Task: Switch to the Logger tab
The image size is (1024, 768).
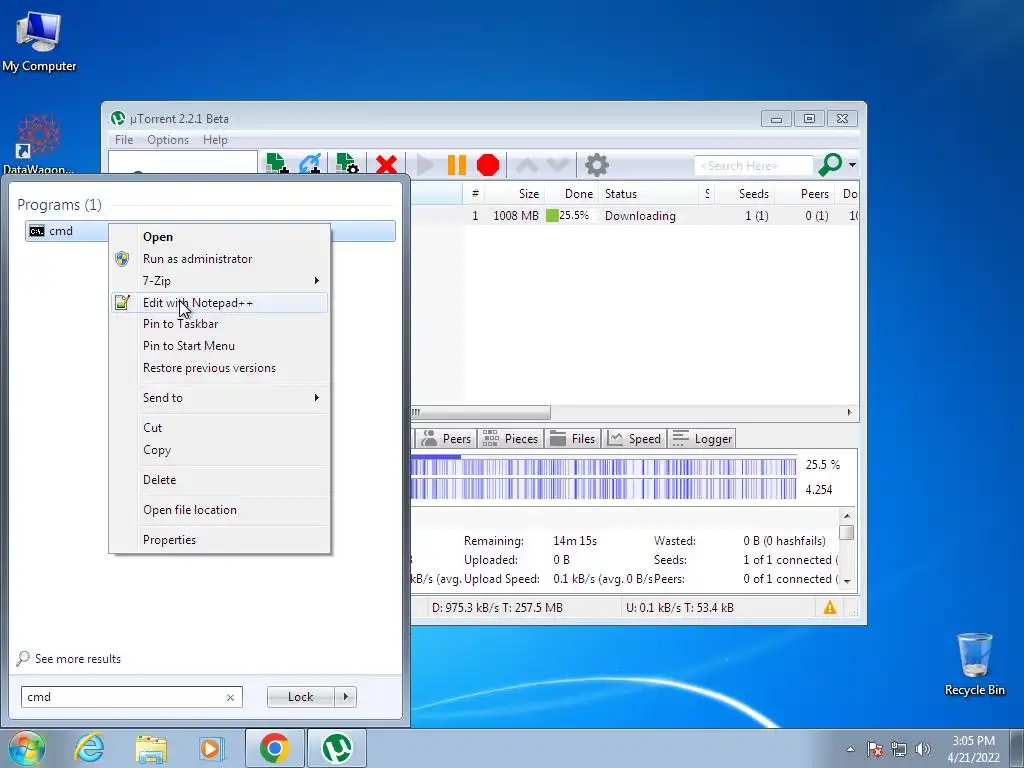Action: click(702, 438)
